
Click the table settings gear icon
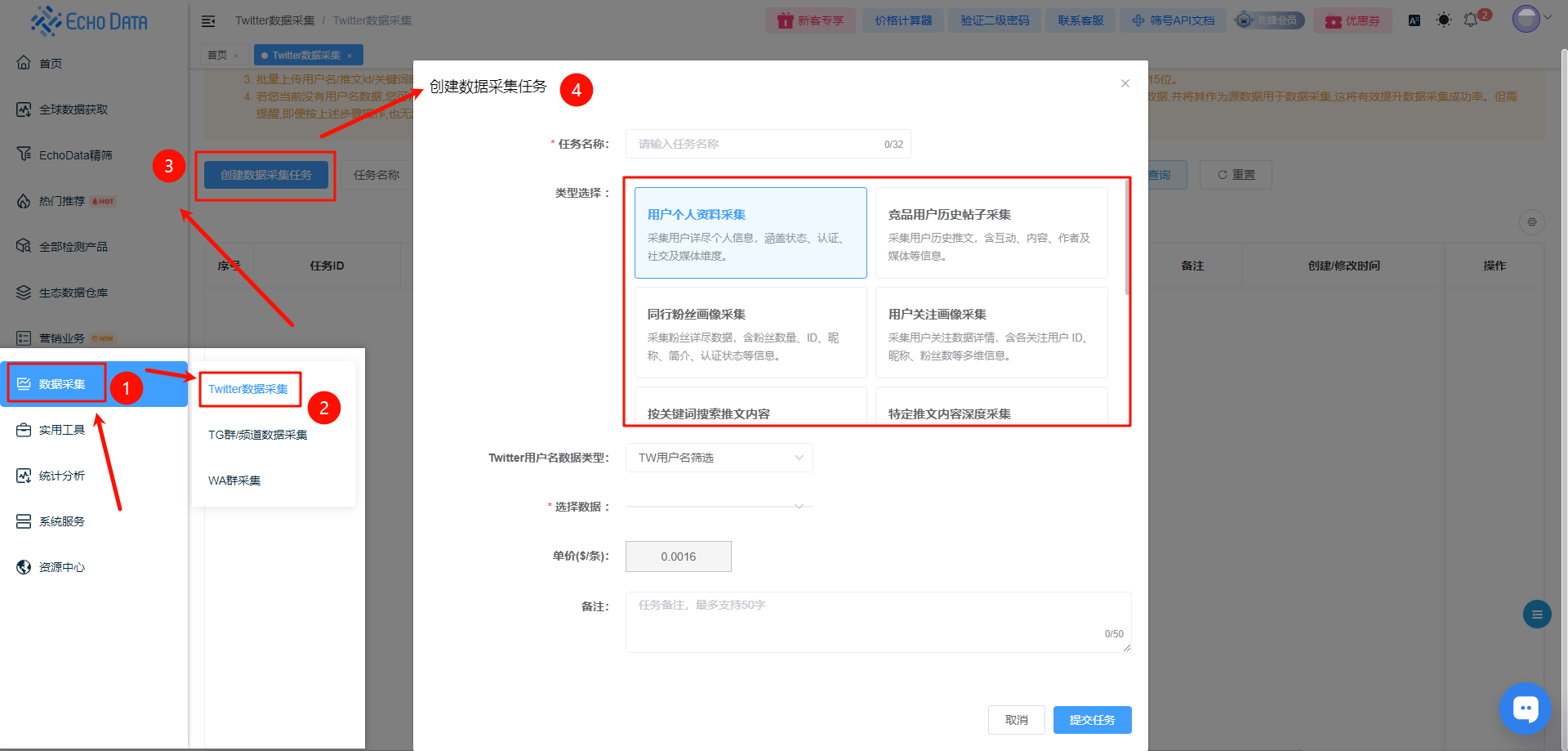(1532, 221)
